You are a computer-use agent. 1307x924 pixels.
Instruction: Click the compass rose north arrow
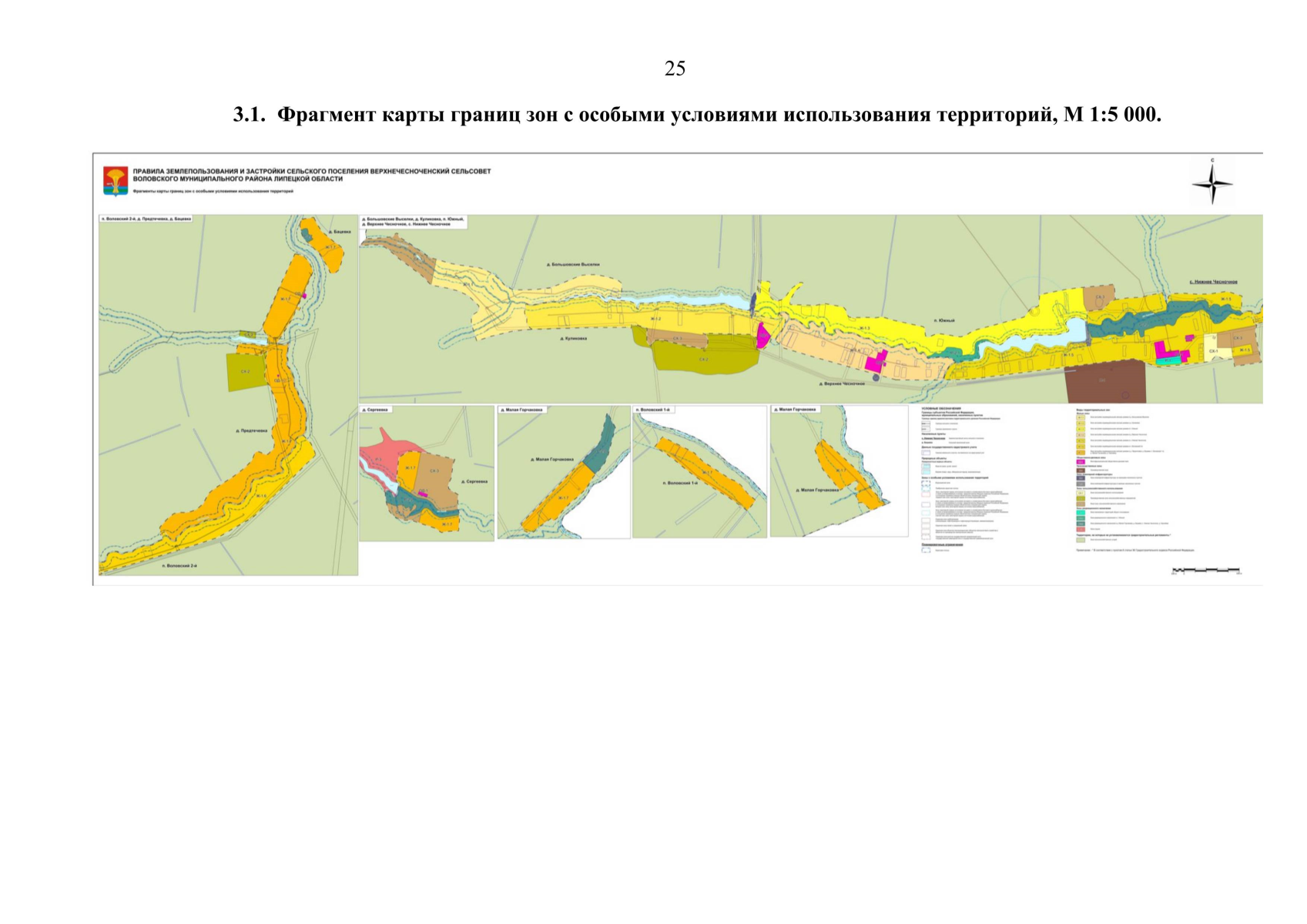(1212, 183)
